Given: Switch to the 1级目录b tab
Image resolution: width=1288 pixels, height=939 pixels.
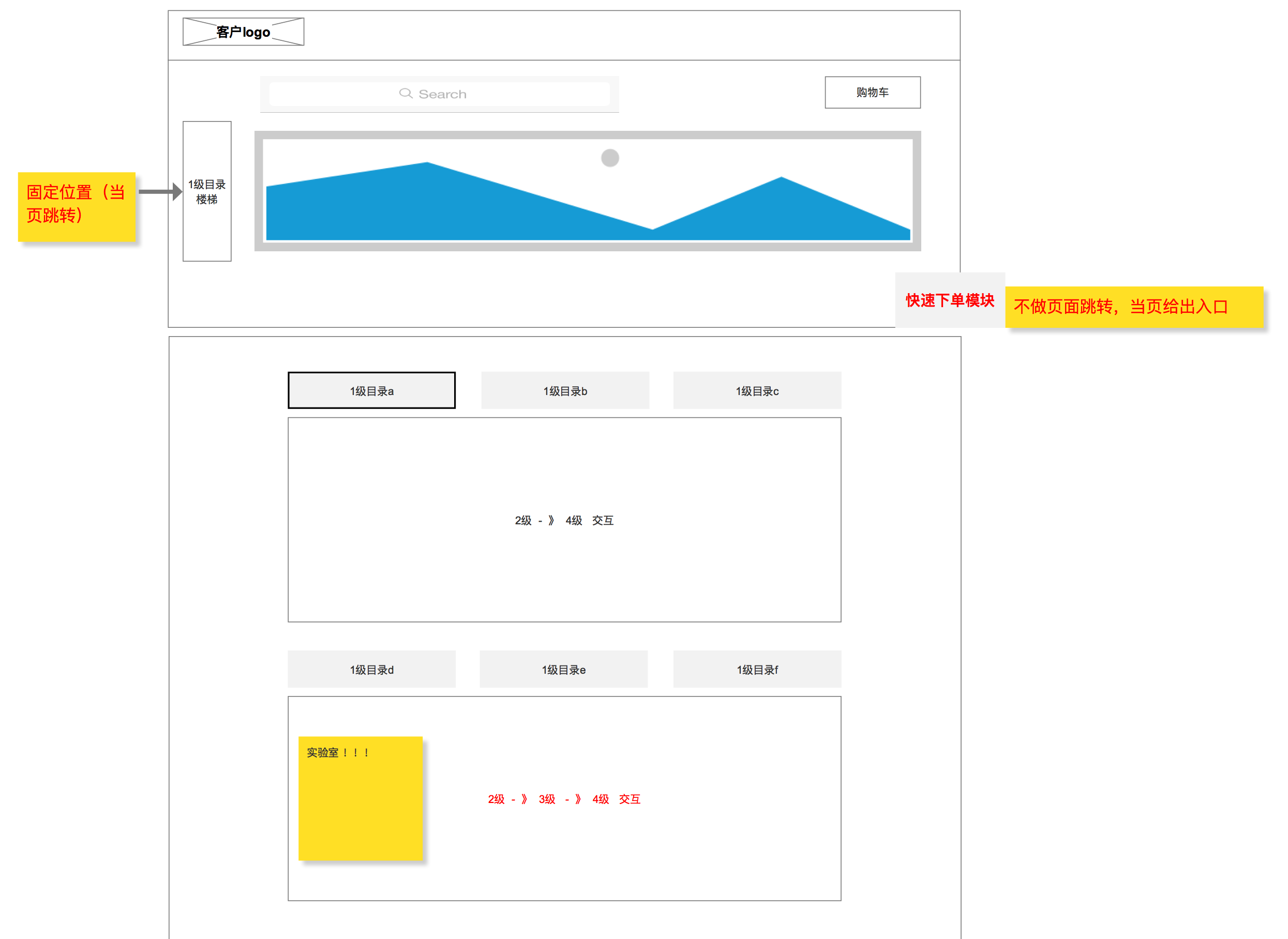Looking at the screenshot, I should point(565,390).
